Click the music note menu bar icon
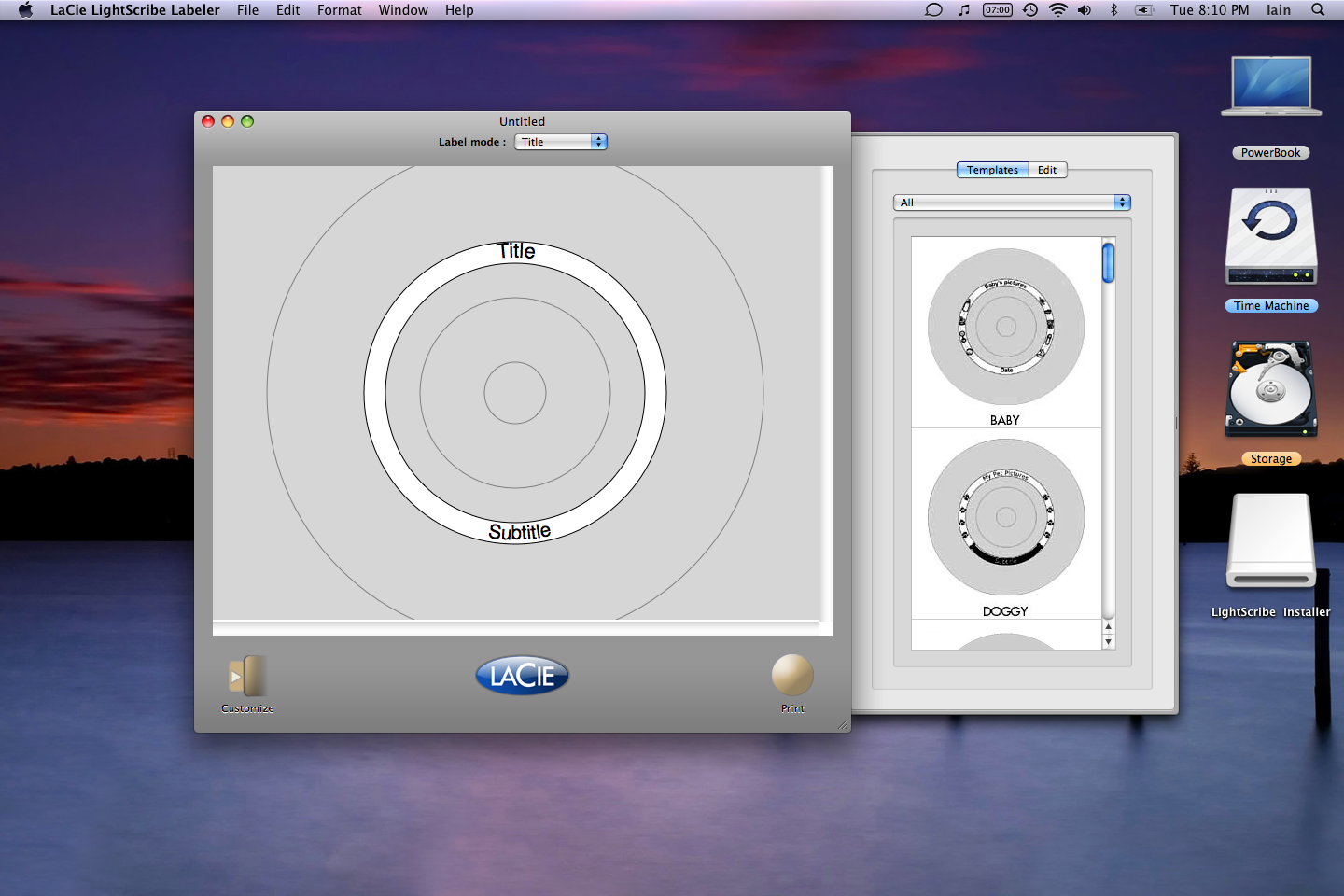Viewport: 1344px width, 896px height. point(964,10)
